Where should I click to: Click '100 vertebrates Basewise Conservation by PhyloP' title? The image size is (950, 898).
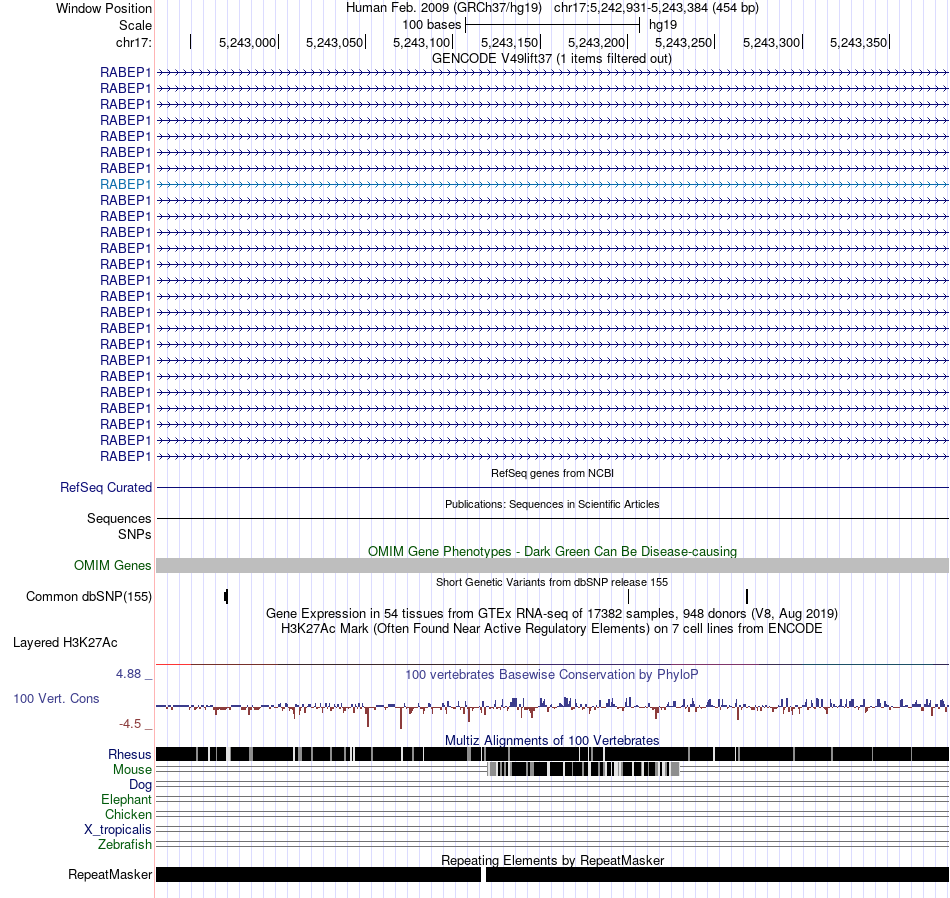click(x=552, y=674)
